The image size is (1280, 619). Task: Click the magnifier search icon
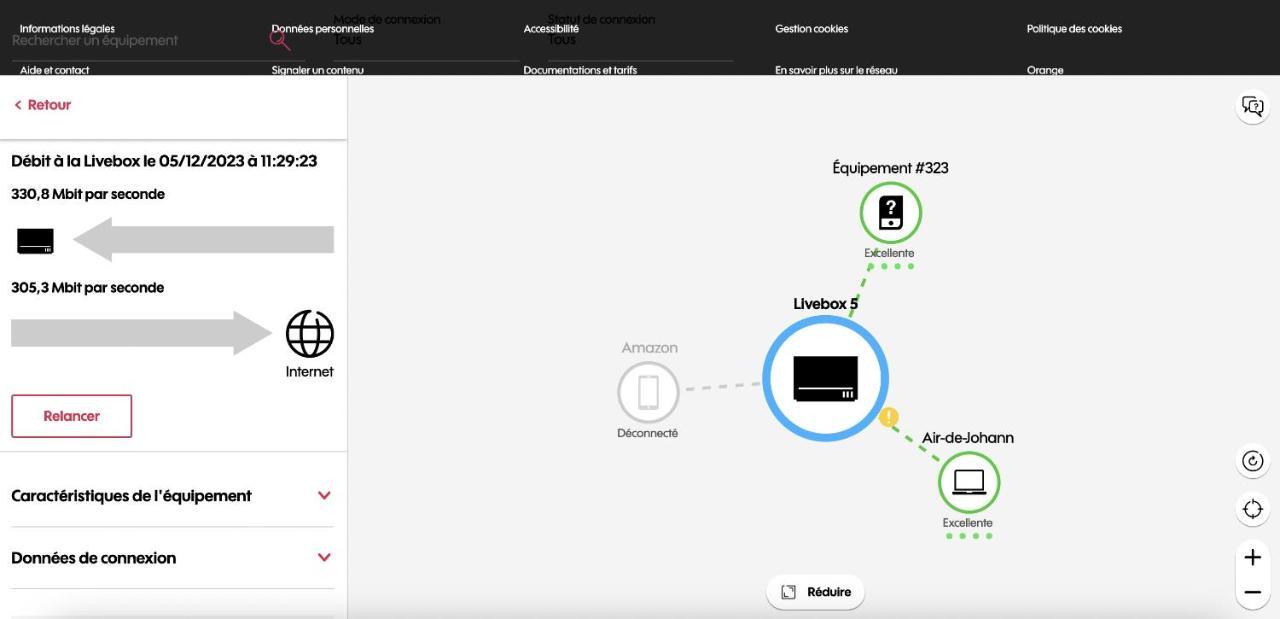[x=280, y=39]
